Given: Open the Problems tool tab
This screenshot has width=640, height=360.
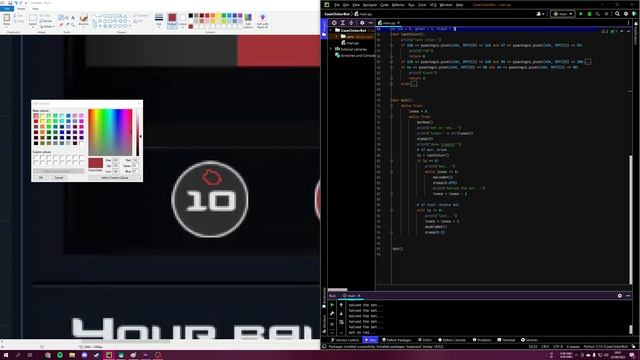Looking at the screenshot, I should point(482,340).
